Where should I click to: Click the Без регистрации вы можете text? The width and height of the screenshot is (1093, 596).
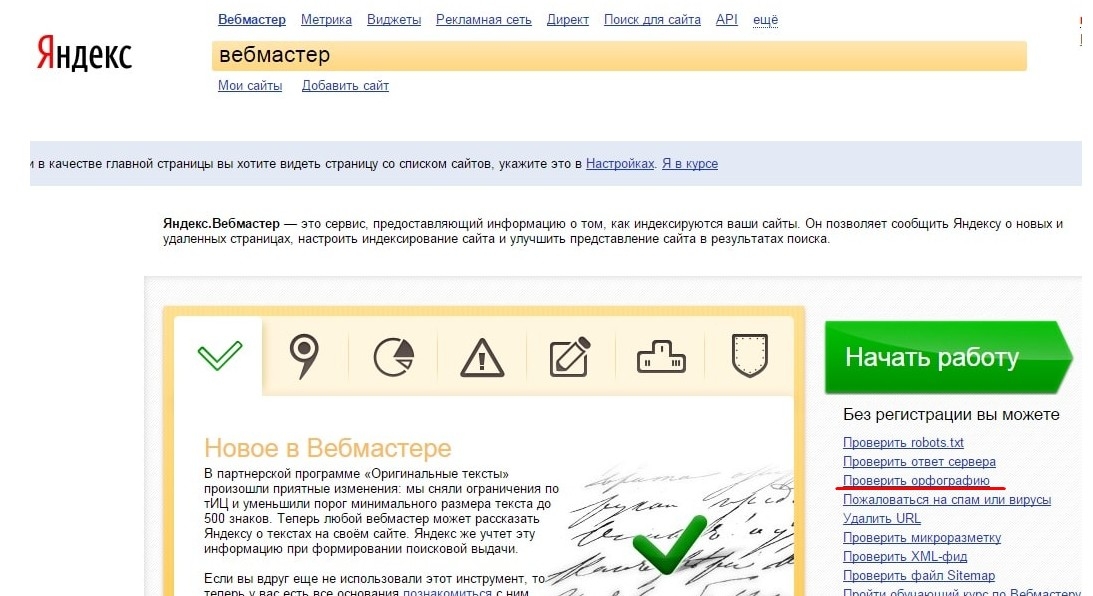[951, 414]
